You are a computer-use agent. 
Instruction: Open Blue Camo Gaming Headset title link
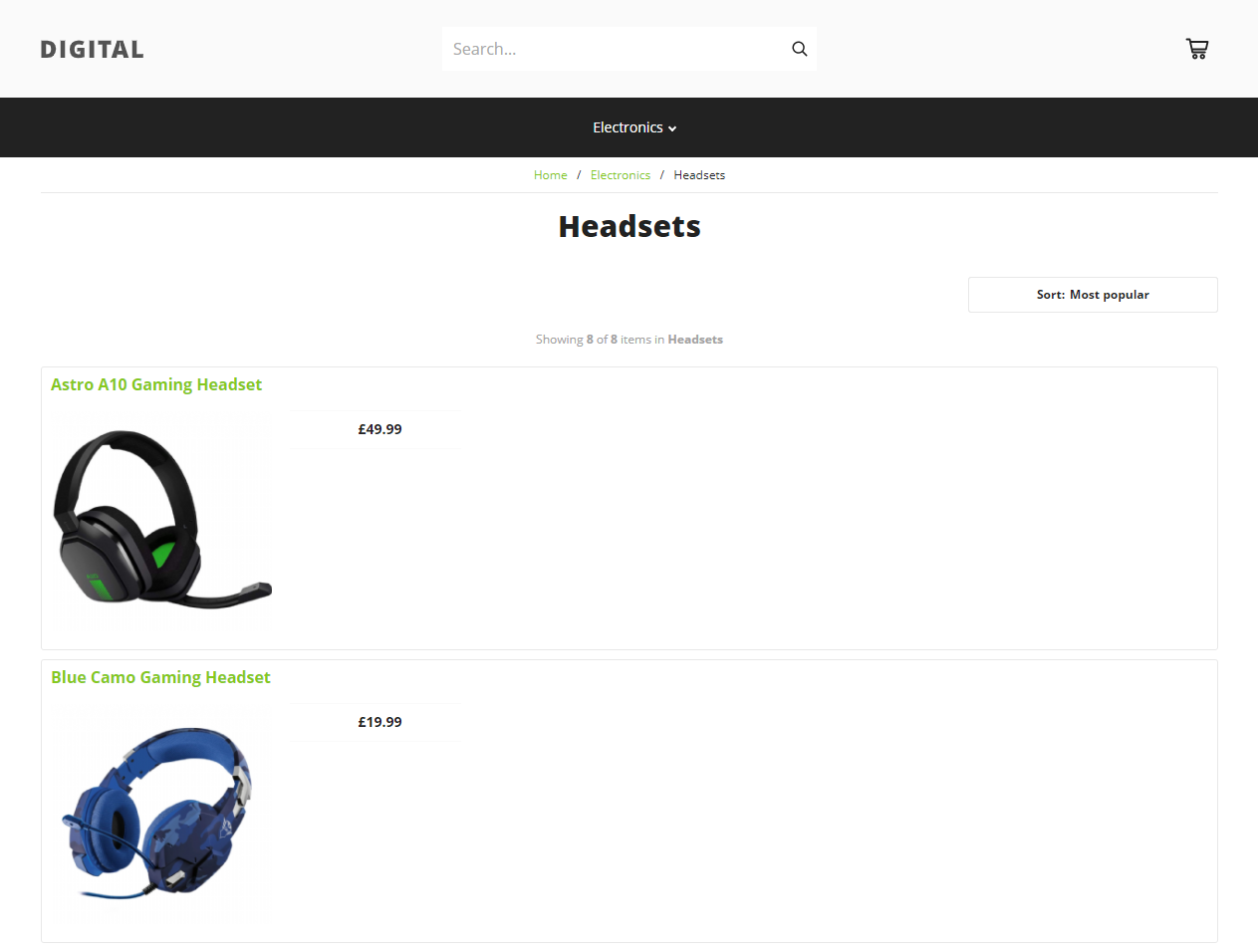(x=160, y=677)
